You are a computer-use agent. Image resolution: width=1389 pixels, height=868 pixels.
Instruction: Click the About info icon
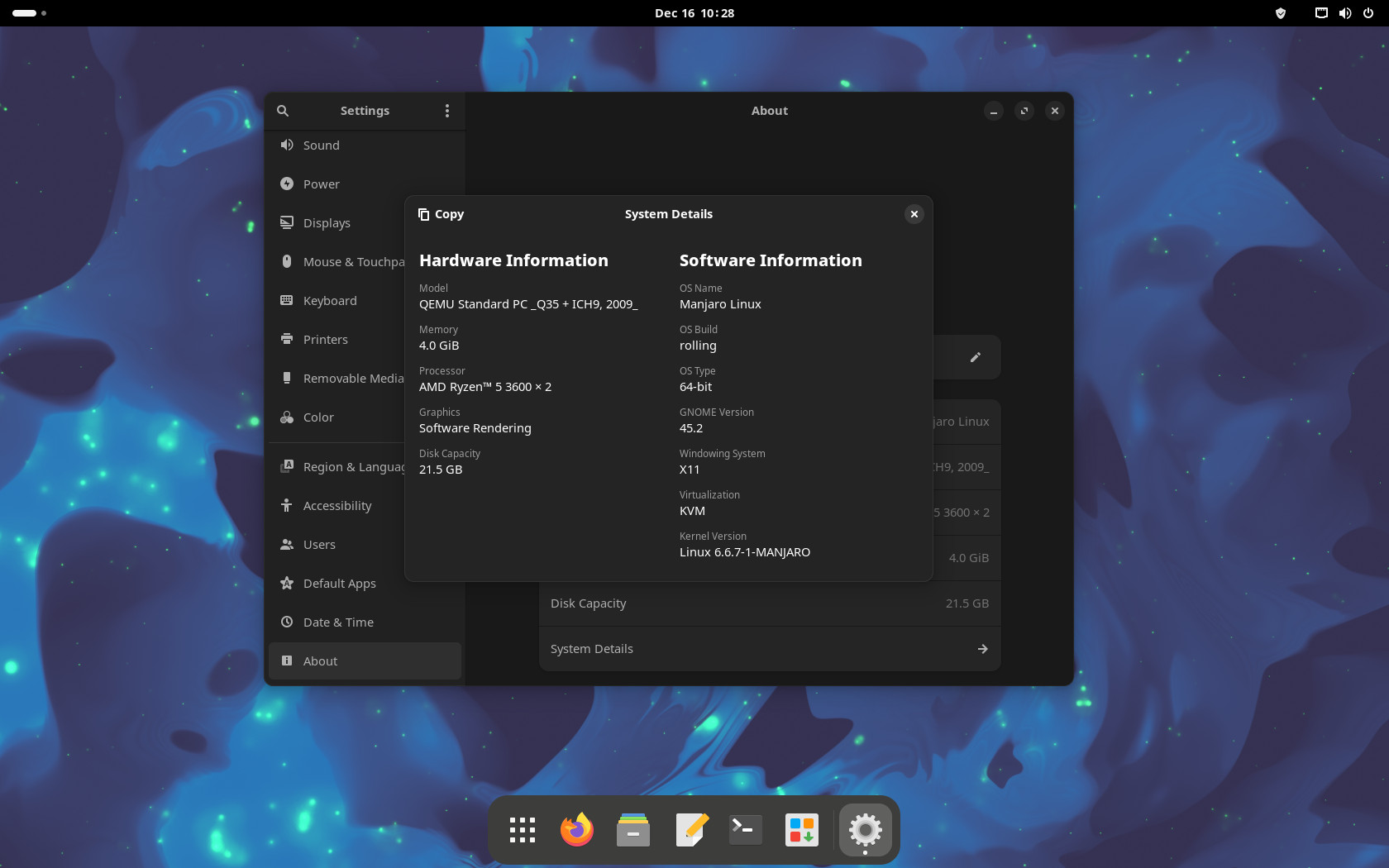(287, 661)
